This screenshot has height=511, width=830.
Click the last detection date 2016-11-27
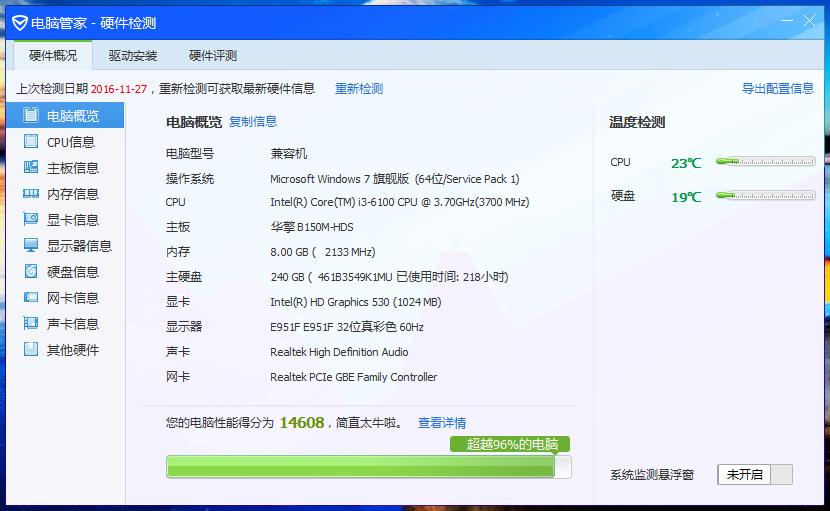(119, 89)
